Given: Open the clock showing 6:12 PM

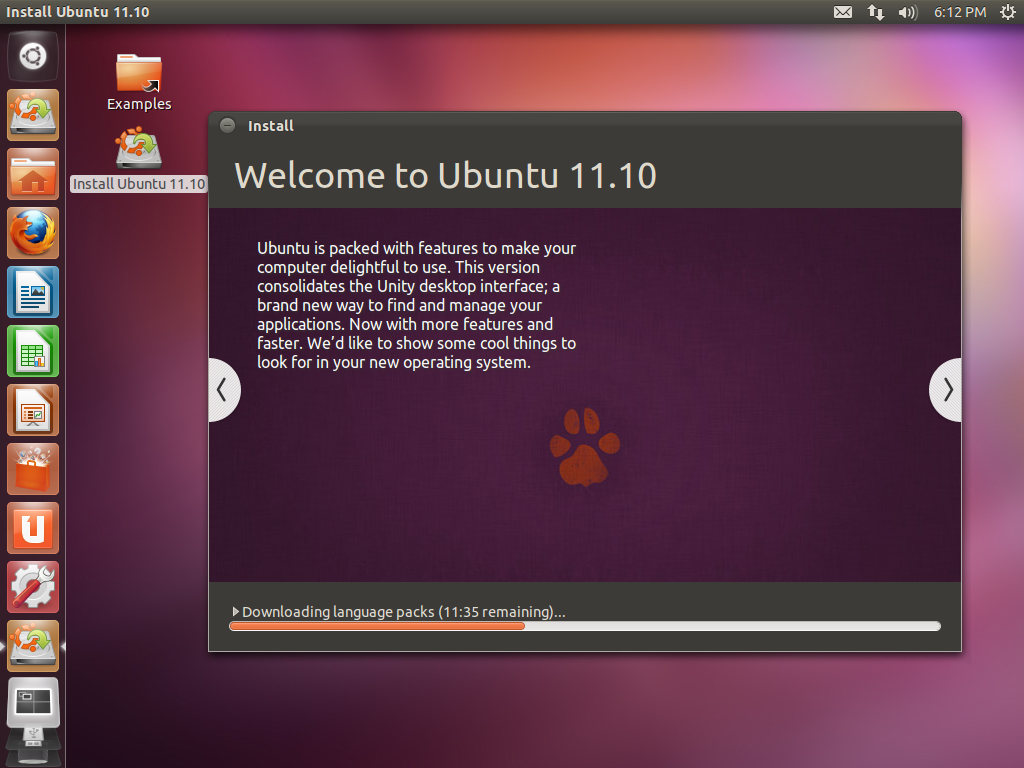Looking at the screenshot, I should [x=958, y=13].
